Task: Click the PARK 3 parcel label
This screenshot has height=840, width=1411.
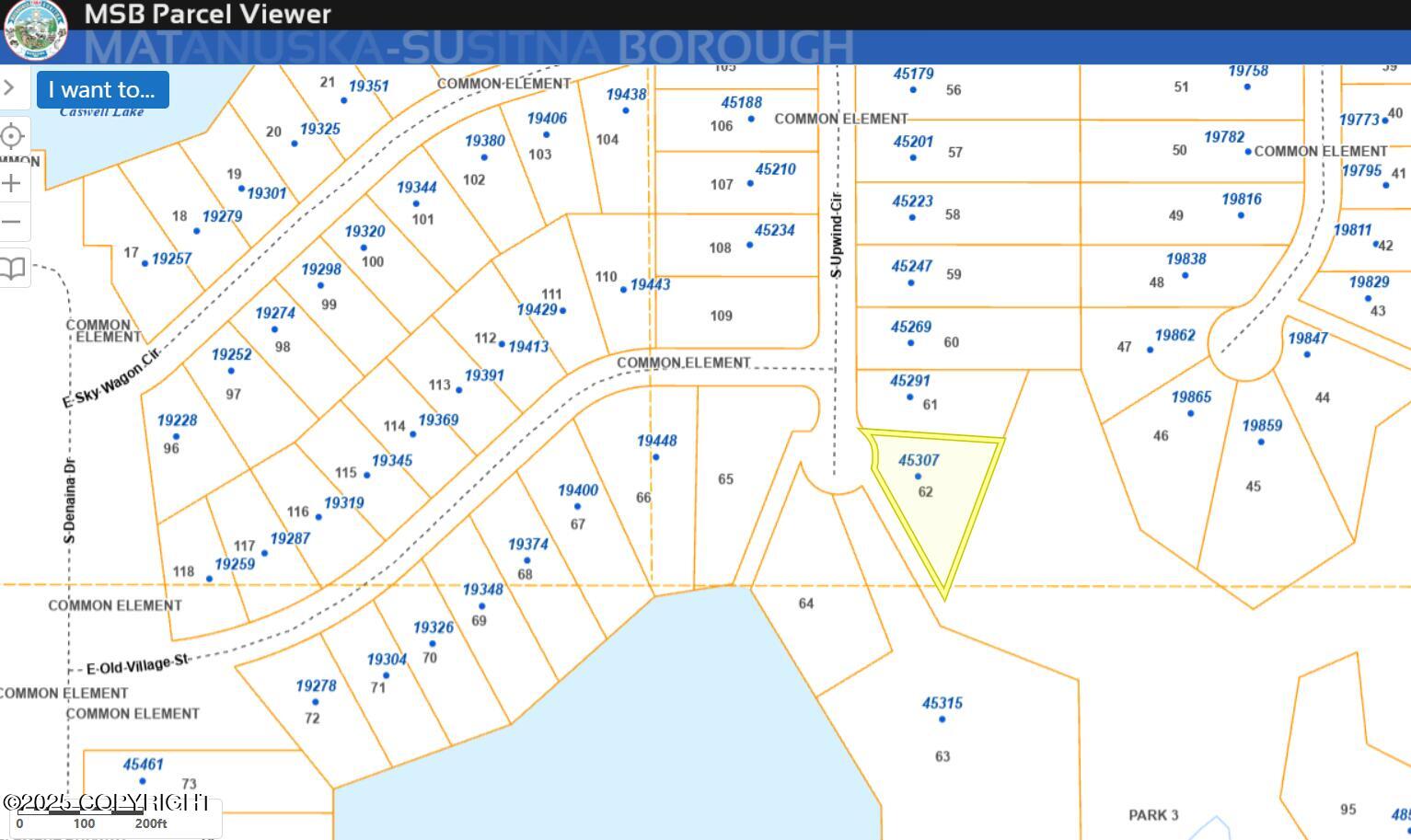Action: [1153, 815]
